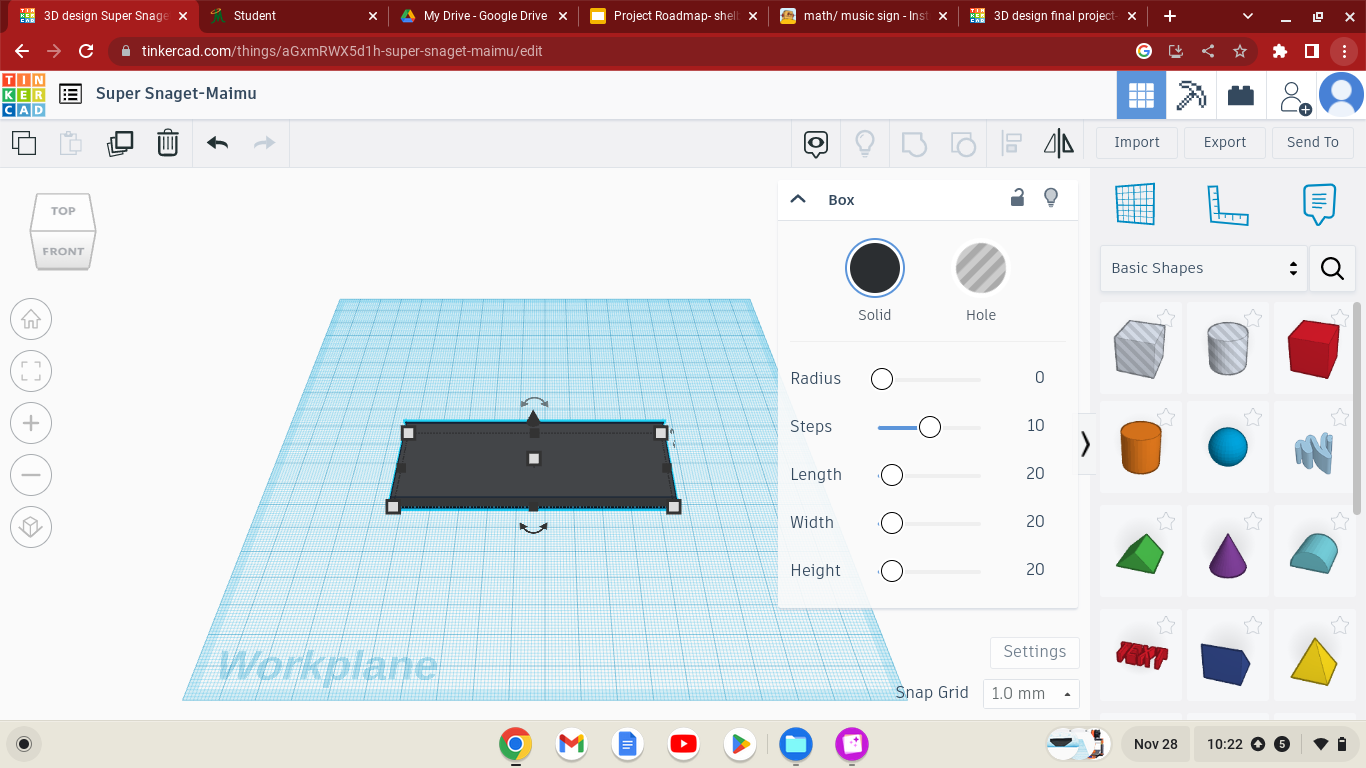Hide the Box using the lightbulb icon
This screenshot has width=1366, height=768.
pyautogui.click(x=1051, y=199)
